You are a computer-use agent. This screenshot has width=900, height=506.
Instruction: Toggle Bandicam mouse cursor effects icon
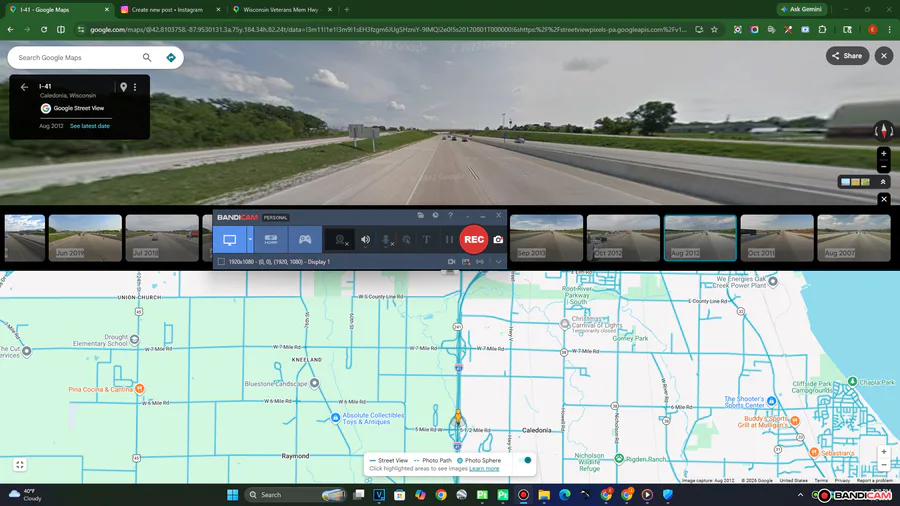(406, 240)
